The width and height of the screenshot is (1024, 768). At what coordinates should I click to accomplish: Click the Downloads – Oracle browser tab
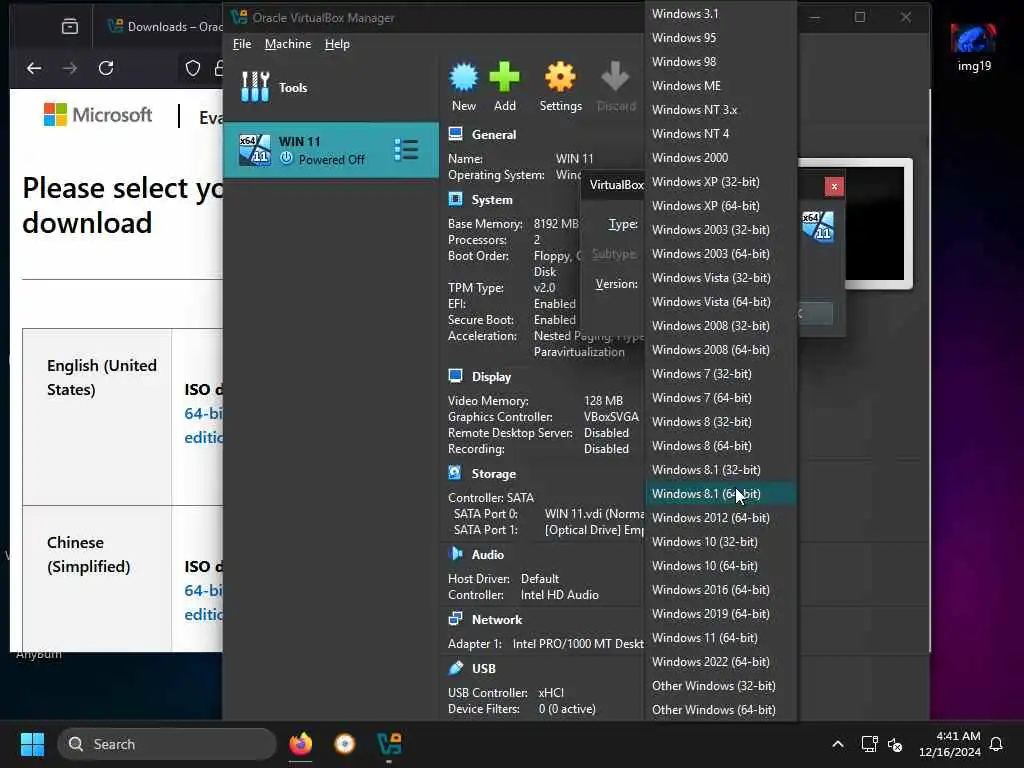click(167, 26)
